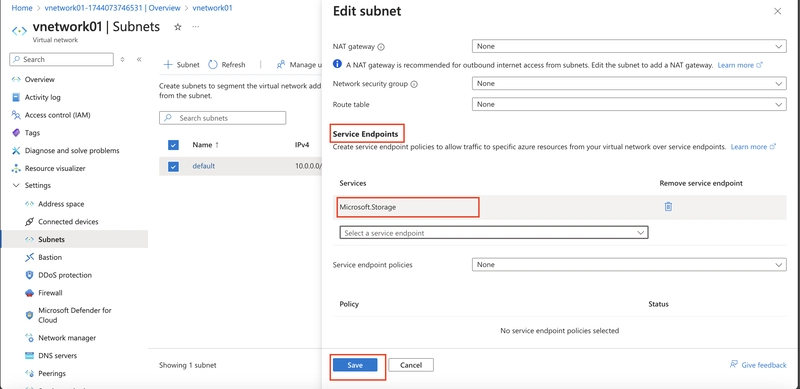This screenshot has height=389, width=800.
Task: Click the Diagnose wrench icon
Action: click(x=16, y=151)
